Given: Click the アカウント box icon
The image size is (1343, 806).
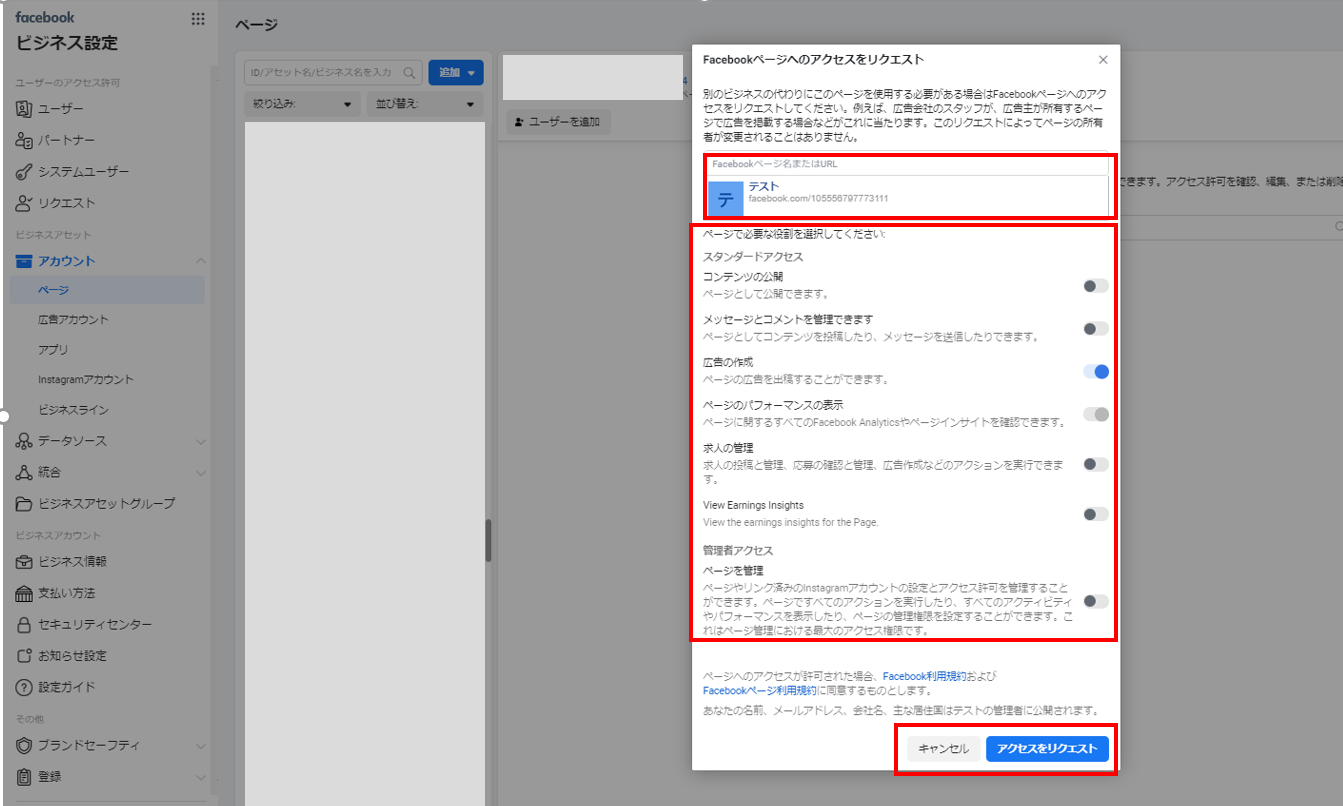Looking at the screenshot, I should point(25,261).
